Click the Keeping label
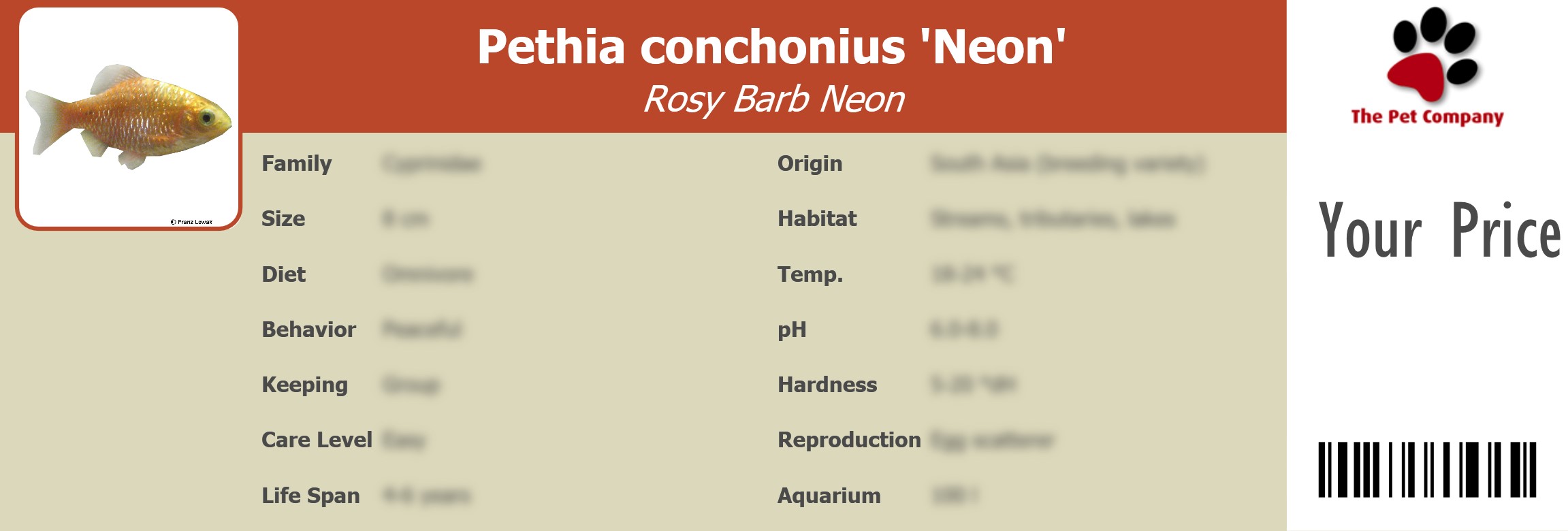This screenshot has width=1568, height=531. 304,385
